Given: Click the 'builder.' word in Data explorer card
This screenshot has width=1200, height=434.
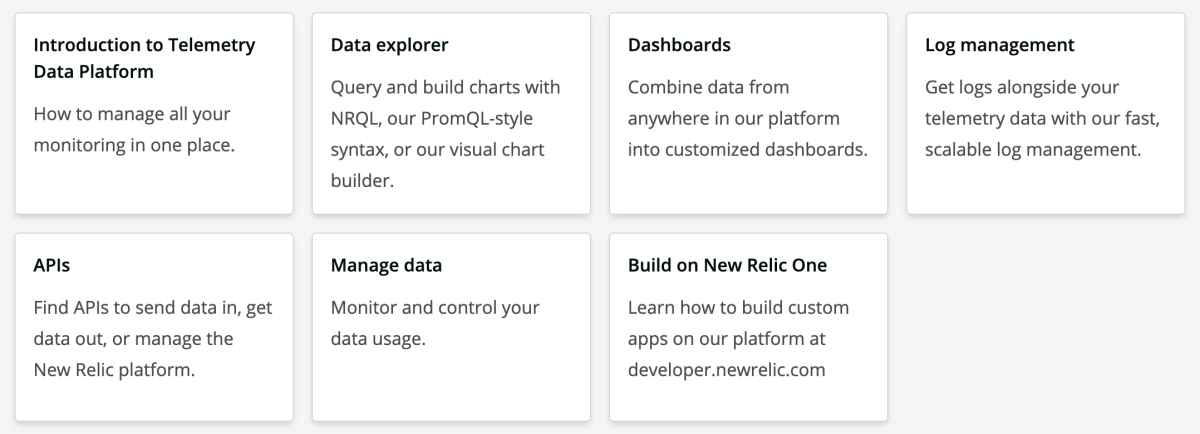Looking at the screenshot, I should (363, 182).
